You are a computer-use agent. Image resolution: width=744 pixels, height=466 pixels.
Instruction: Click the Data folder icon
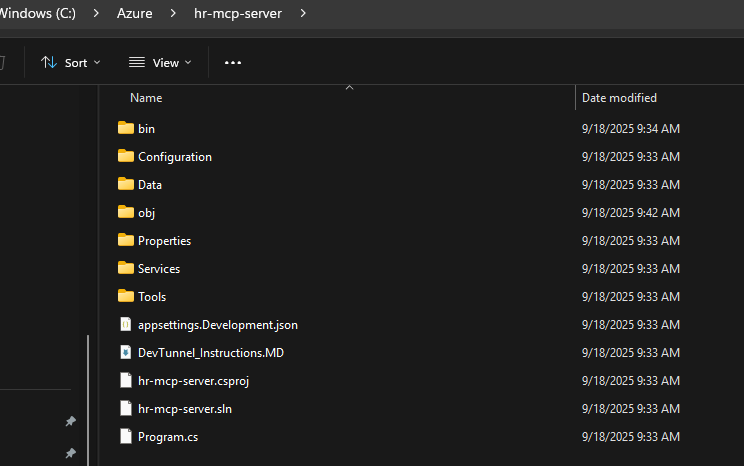pos(125,184)
